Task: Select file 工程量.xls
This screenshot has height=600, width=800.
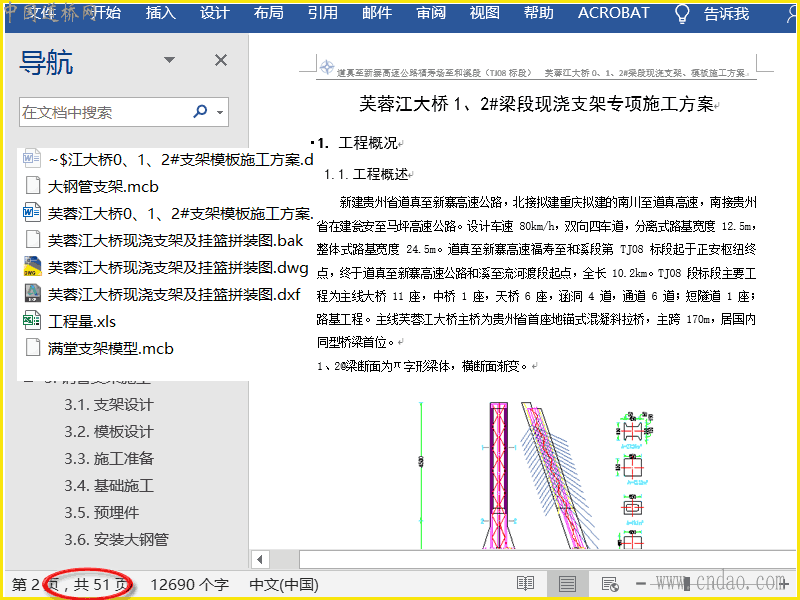Action: 82,322
